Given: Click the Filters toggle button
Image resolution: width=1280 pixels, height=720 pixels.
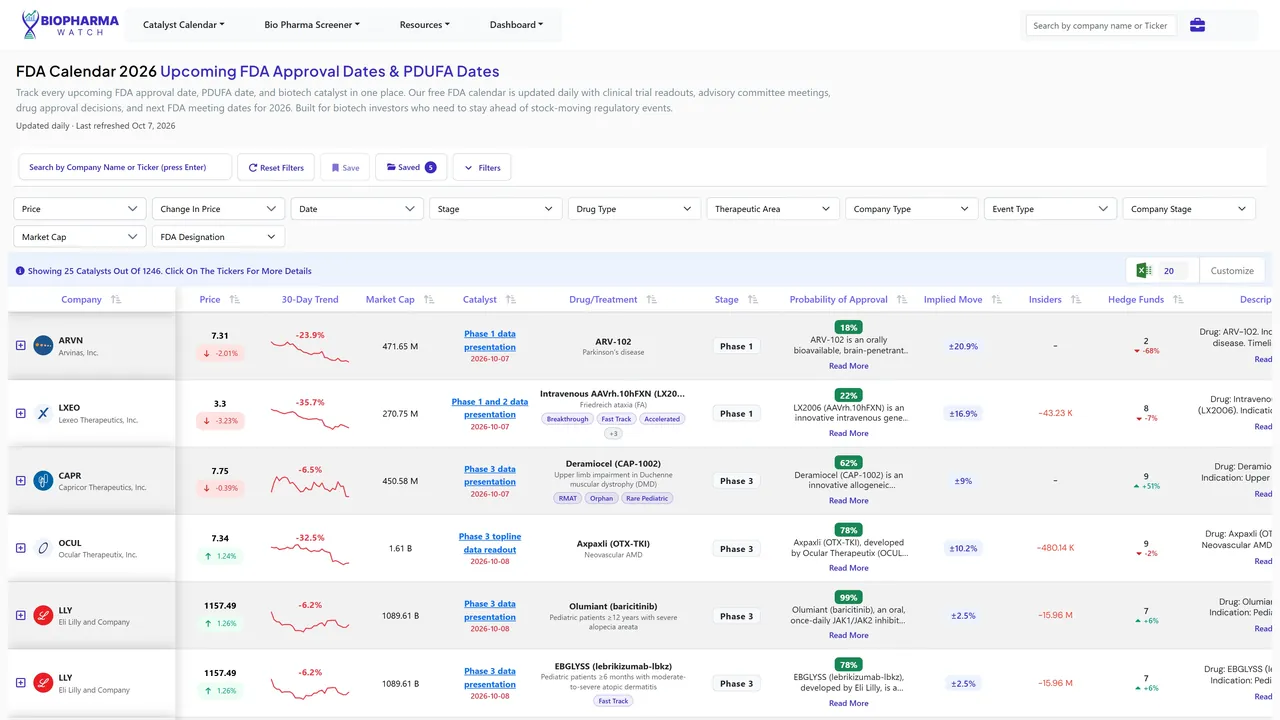Looking at the screenshot, I should click(x=482, y=167).
